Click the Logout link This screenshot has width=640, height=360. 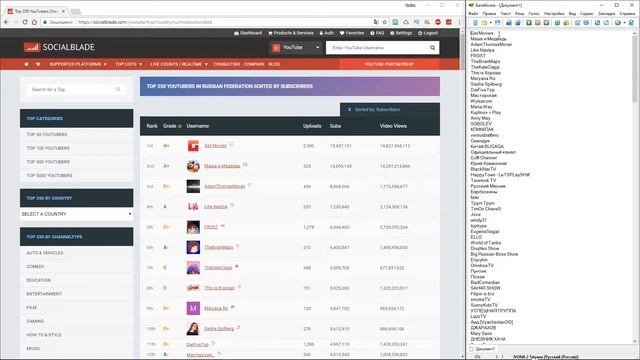click(427, 33)
